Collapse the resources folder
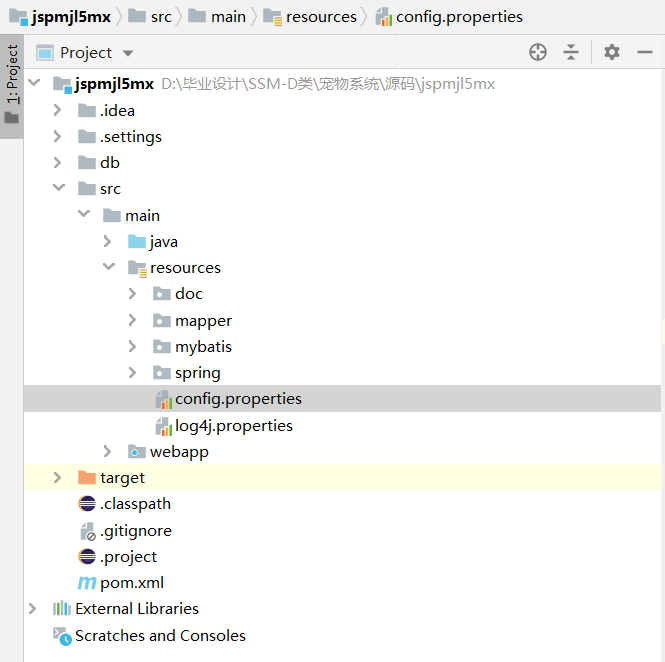 coord(108,268)
